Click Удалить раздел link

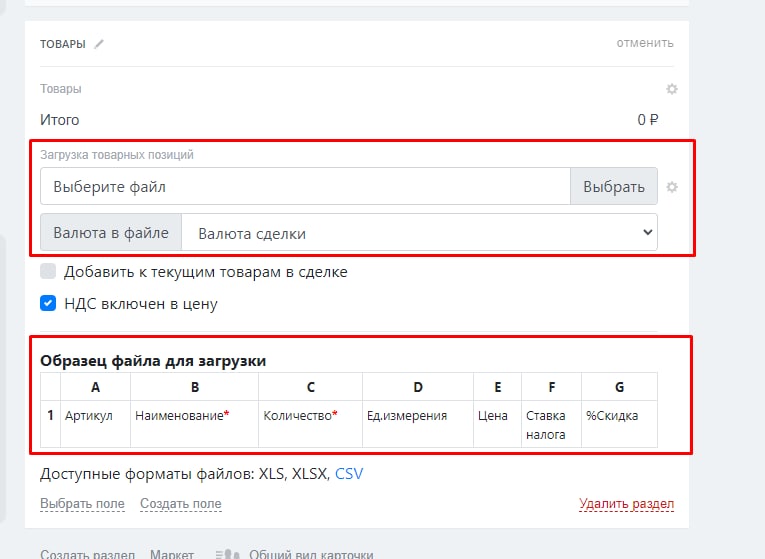coord(626,503)
